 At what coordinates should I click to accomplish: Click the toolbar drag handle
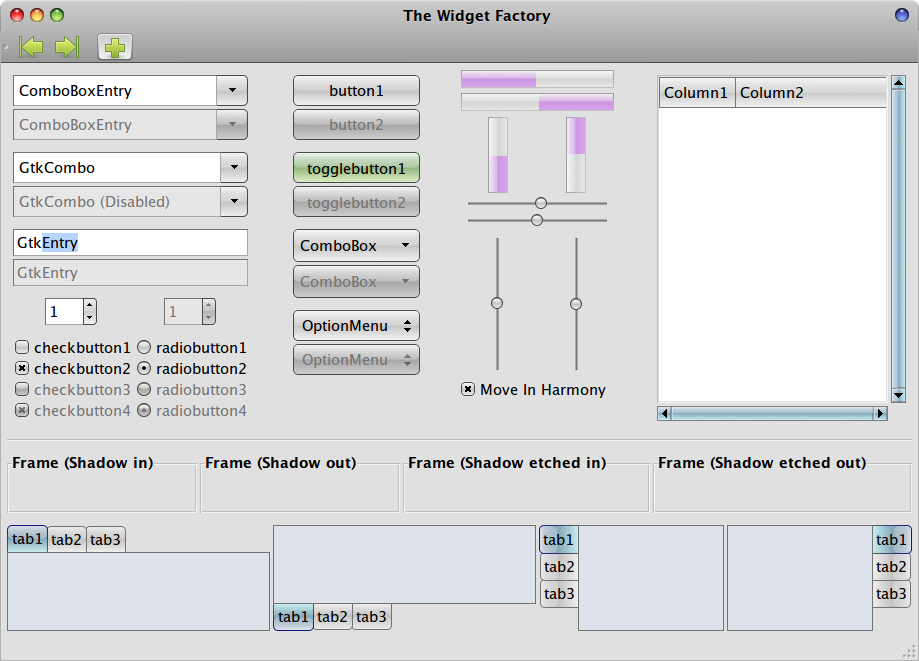click(6, 47)
